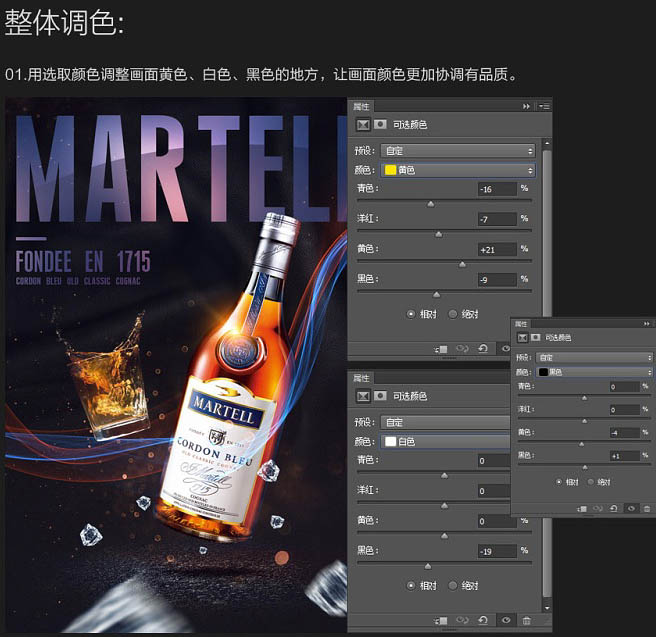Image resolution: width=656 pixels, height=637 pixels.
Task: Click Selective Color icon in white (白色) panel
Action: [x=363, y=396]
